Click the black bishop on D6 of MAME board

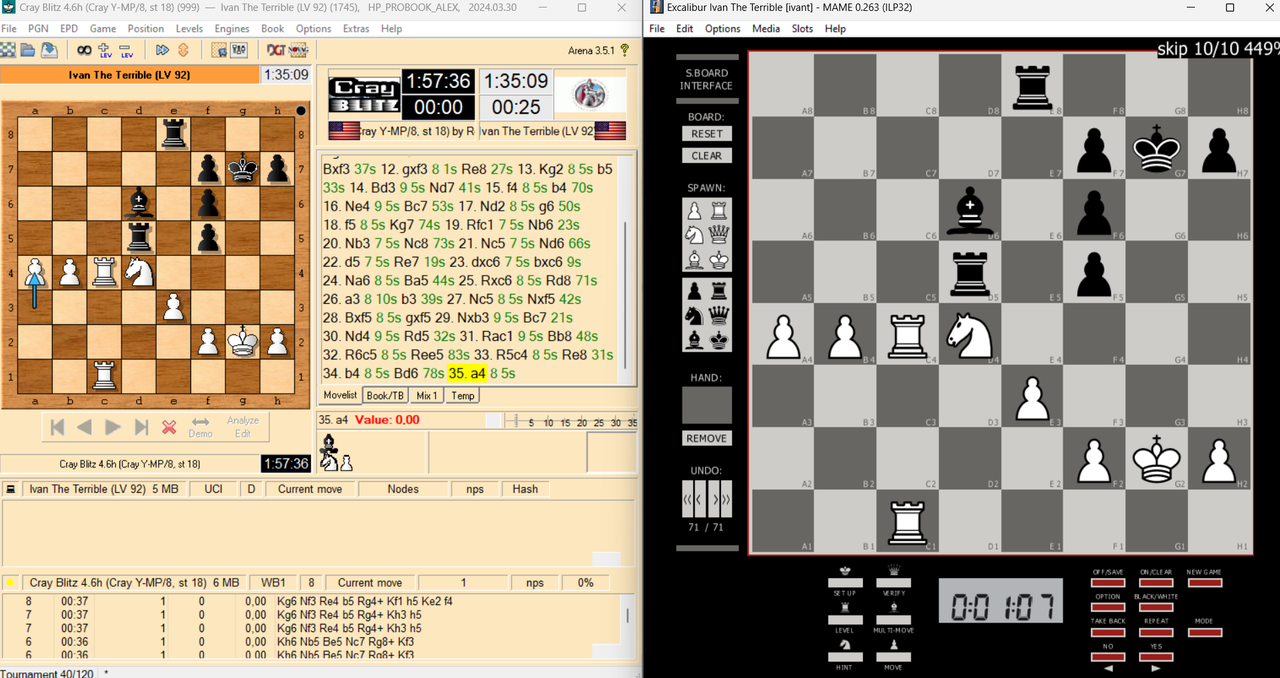click(x=969, y=210)
